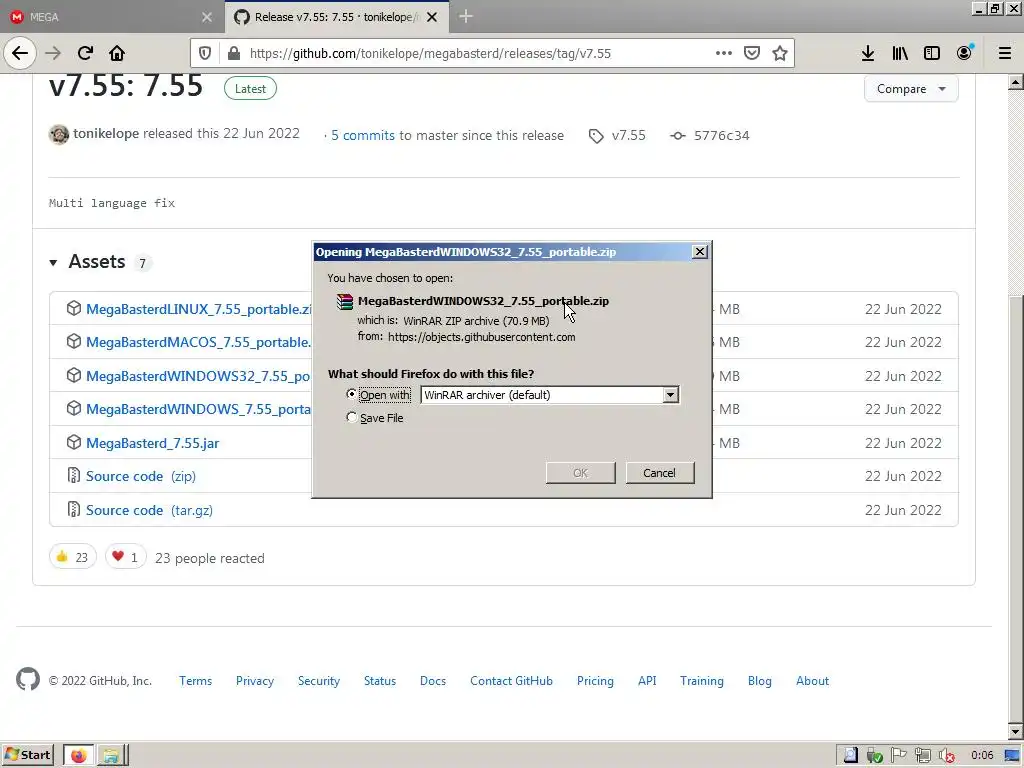Open MegaBasterdLINUX_7.55_portable.zip link

point(199,309)
